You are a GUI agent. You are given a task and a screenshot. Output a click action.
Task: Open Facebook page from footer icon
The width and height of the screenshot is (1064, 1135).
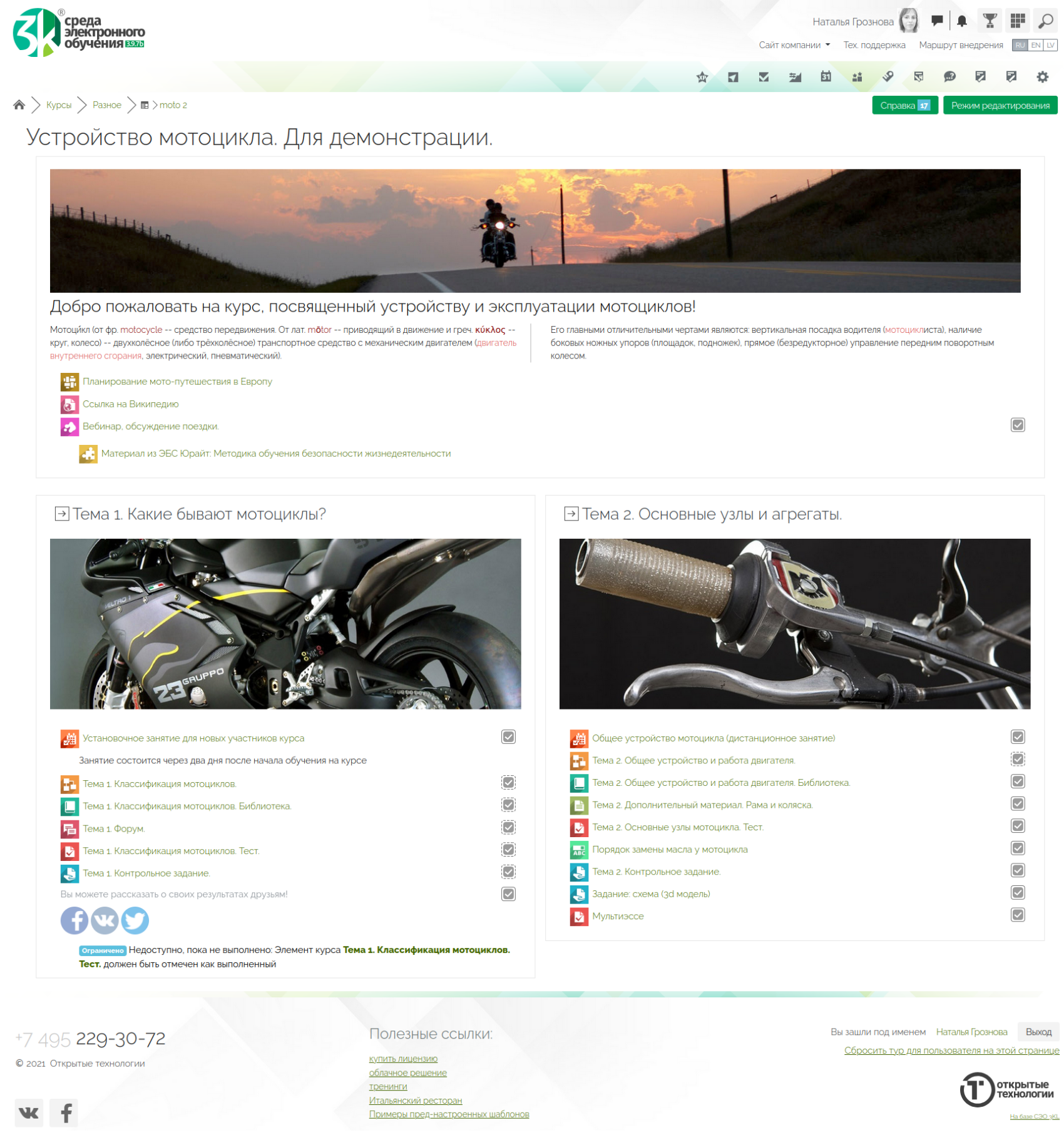click(64, 1112)
